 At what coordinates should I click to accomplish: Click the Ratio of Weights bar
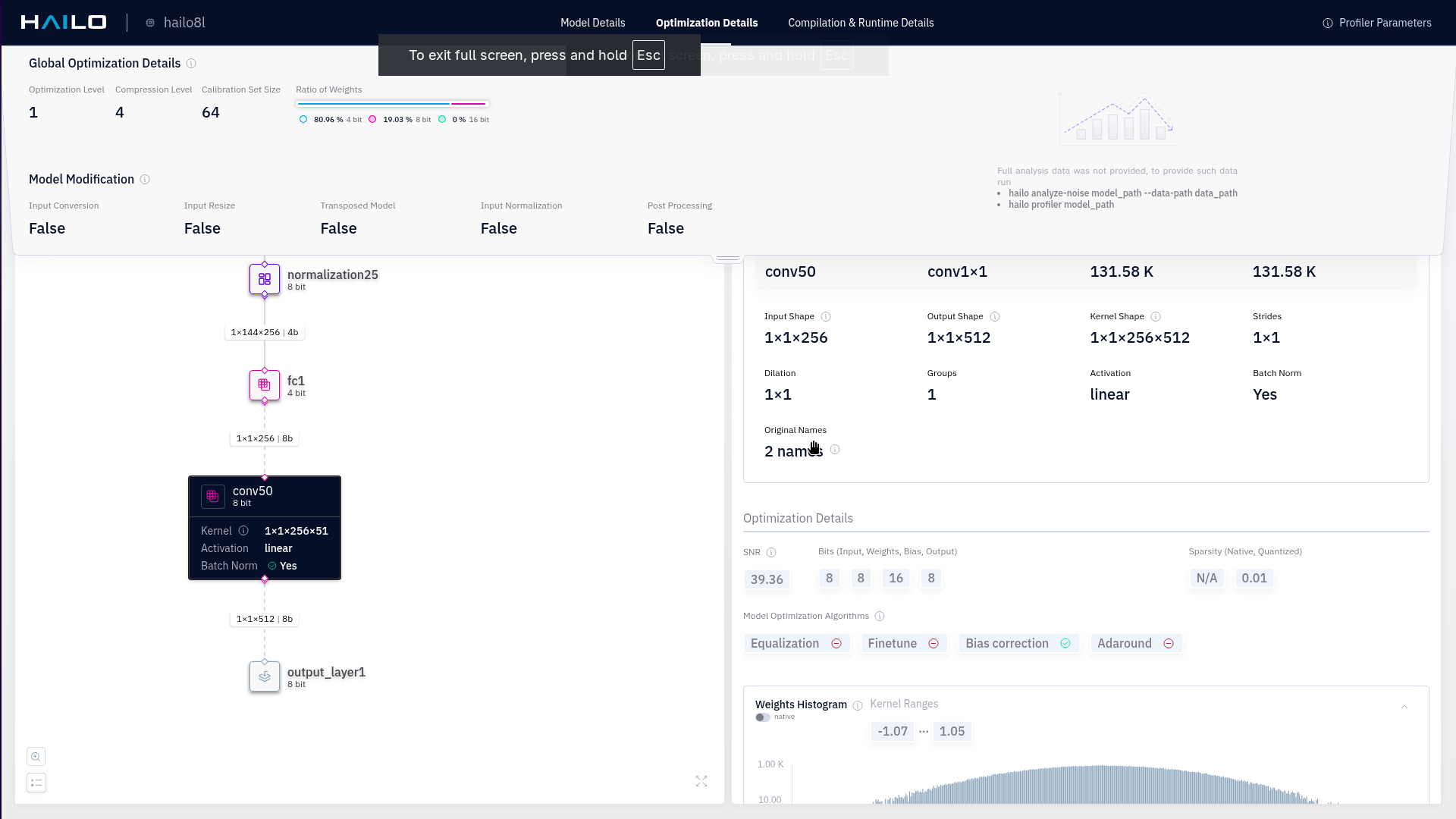(x=392, y=104)
